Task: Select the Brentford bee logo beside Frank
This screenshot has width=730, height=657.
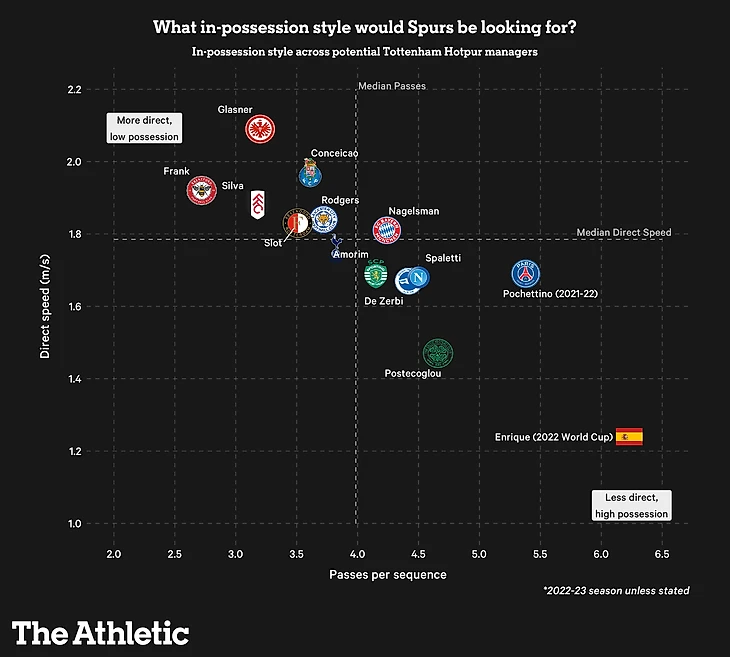Action: pos(202,190)
